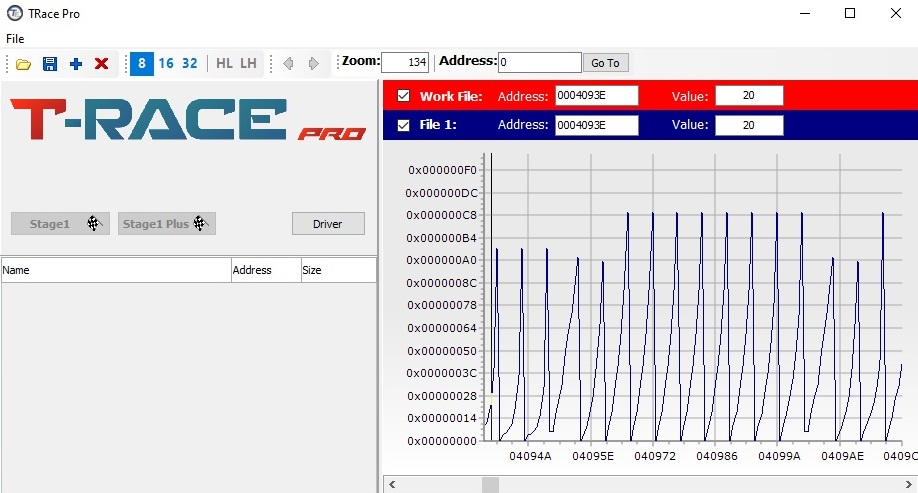Click into the Zoom input field
The width and height of the screenshot is (918, 493).
(405, 62)
